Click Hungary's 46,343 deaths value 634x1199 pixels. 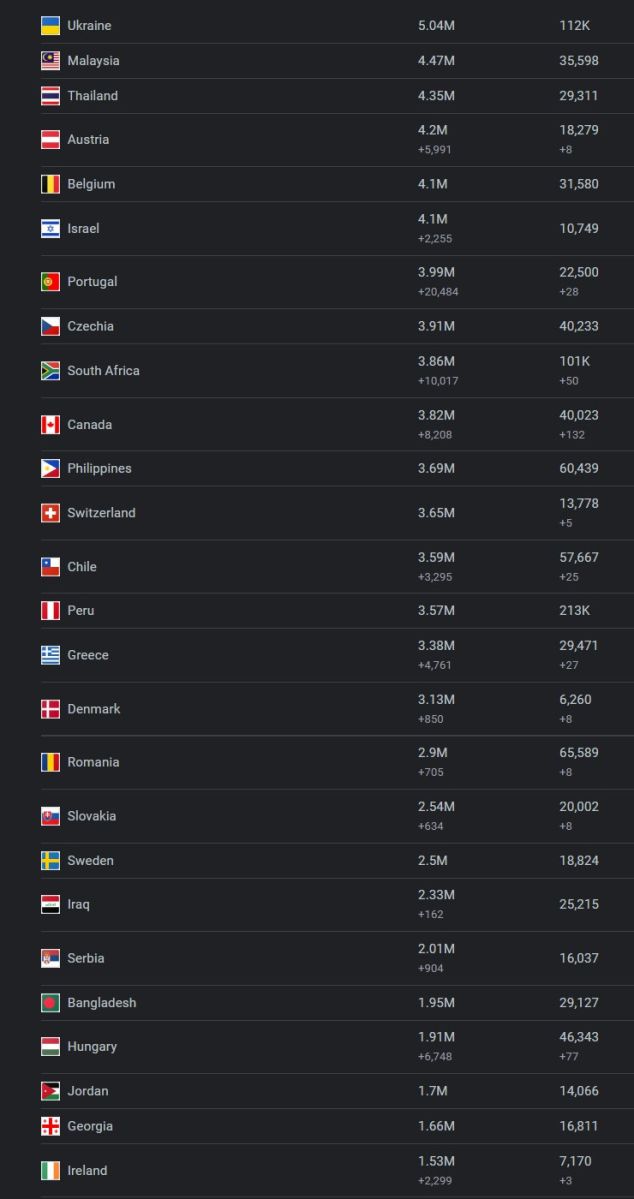(x=579, y=1038)
